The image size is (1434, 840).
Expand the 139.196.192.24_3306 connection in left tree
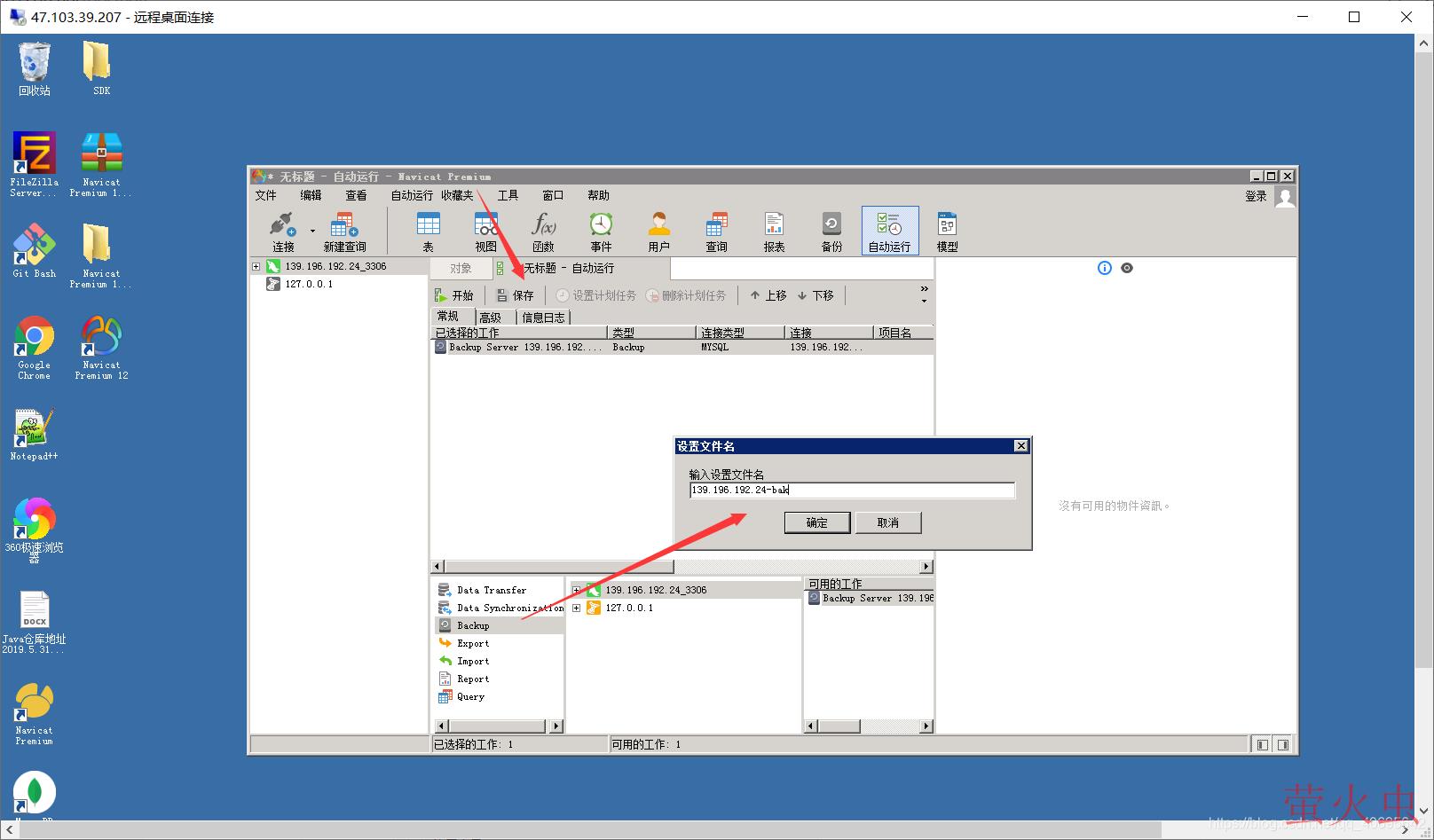pos(256,266)
